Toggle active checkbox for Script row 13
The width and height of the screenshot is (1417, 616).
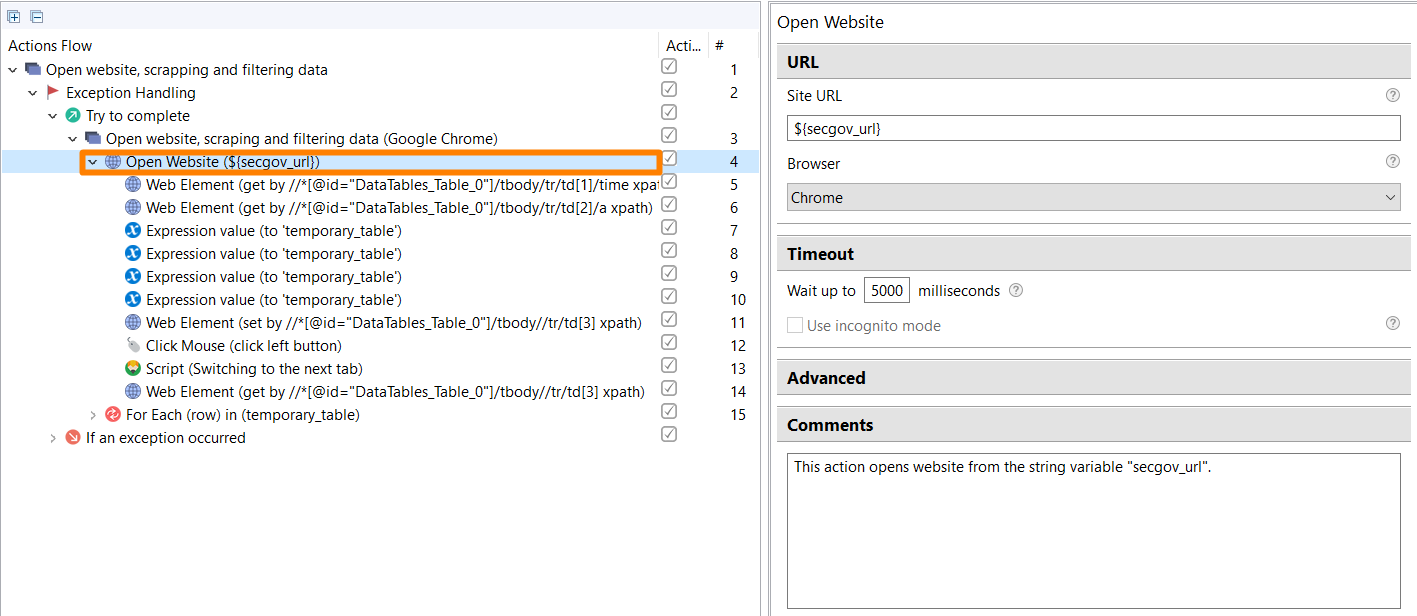click(669, 365)
